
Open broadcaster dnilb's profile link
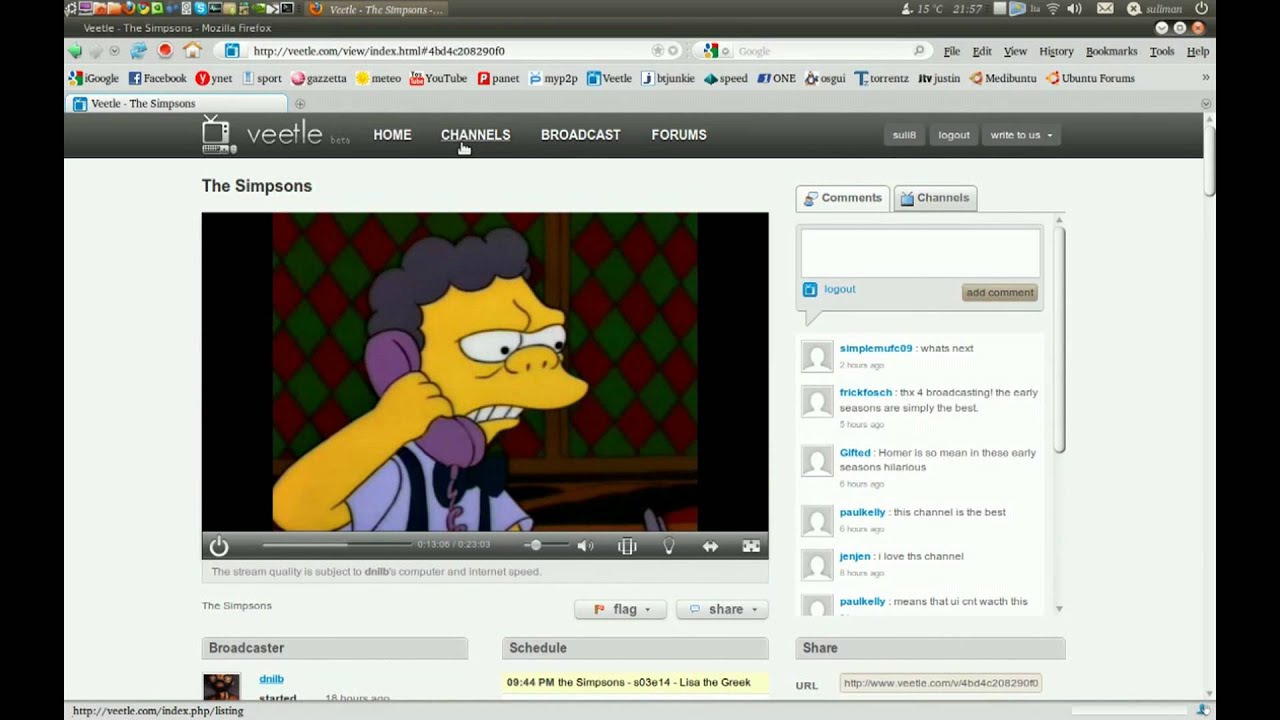pos(271,679)
